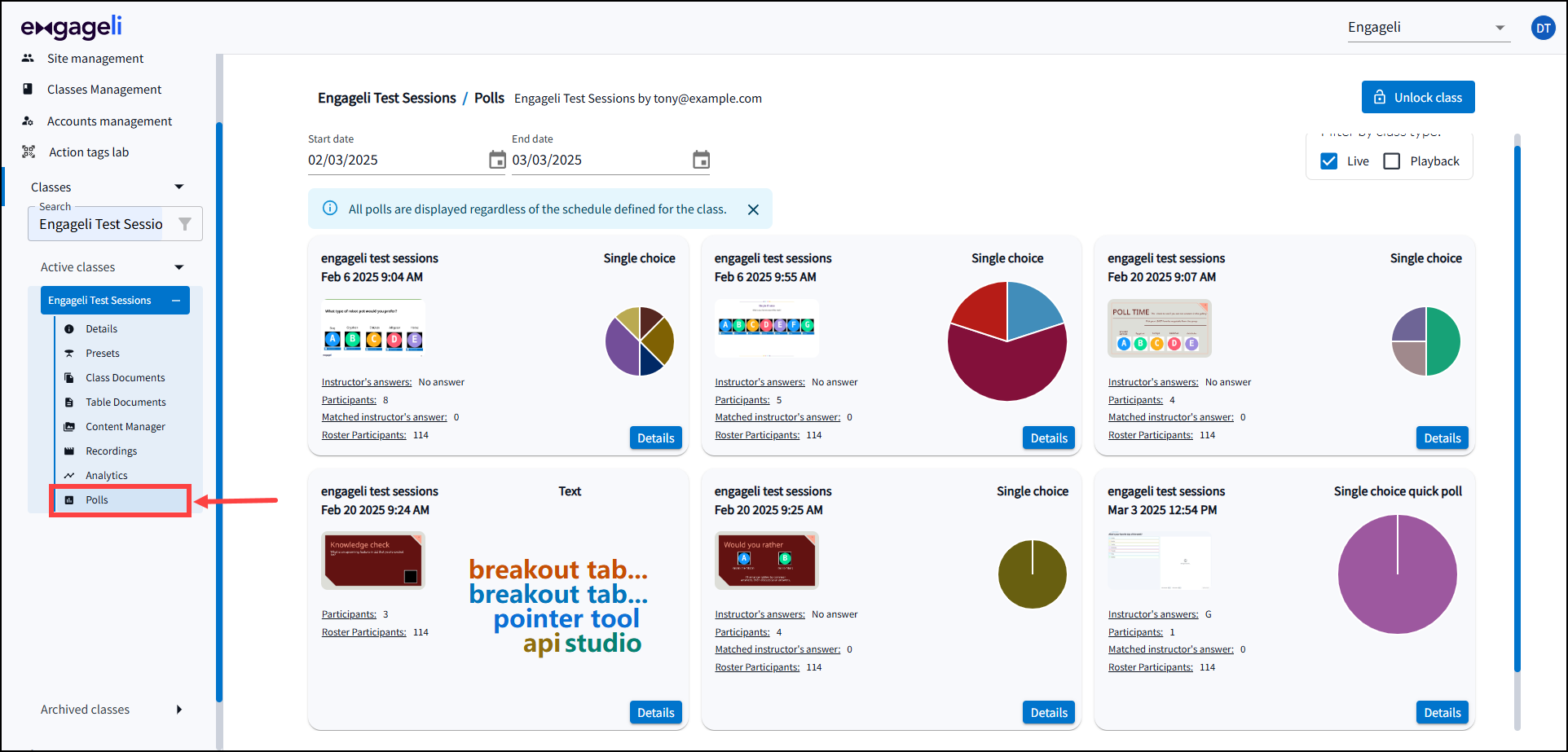Open the Engageli organization dropdown
Screen dimensions: 1568x752
[x=1428, y=28]
